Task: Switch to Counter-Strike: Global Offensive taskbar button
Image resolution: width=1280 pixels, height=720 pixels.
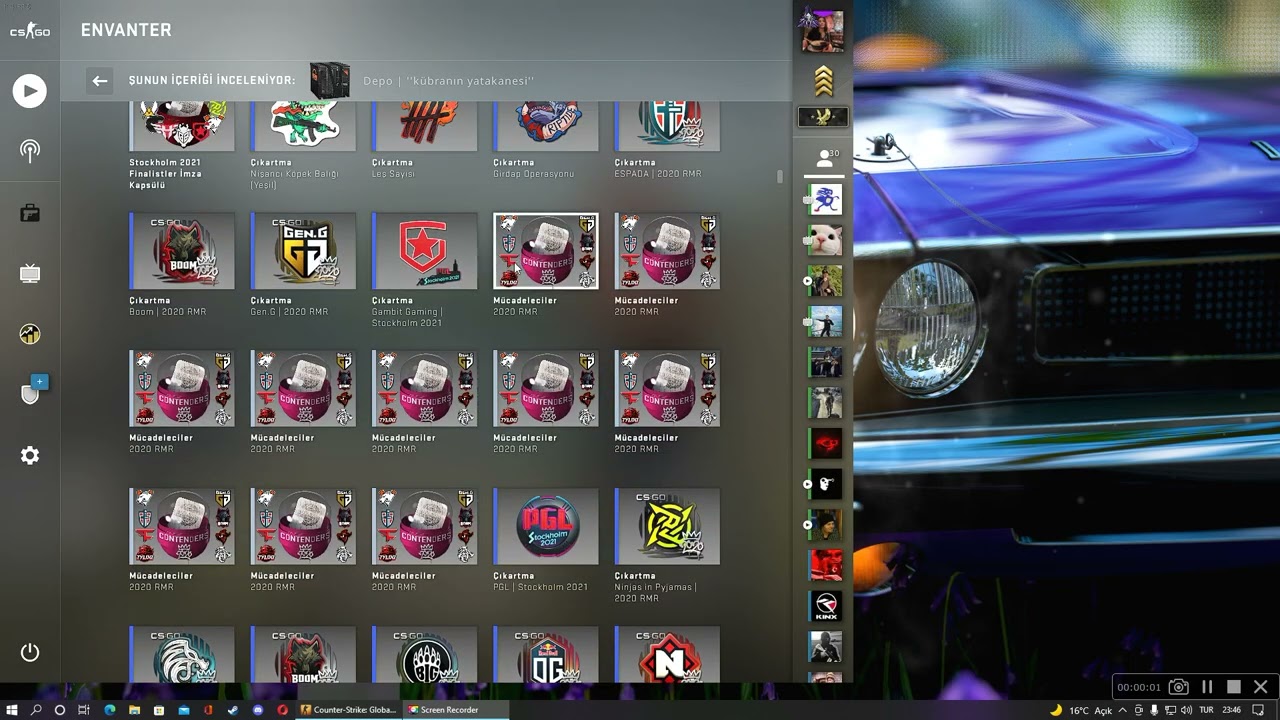Action: click(349, 710)
